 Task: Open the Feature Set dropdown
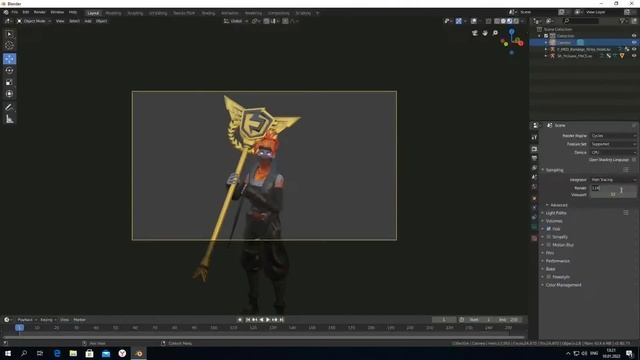(x=613, y=144)
